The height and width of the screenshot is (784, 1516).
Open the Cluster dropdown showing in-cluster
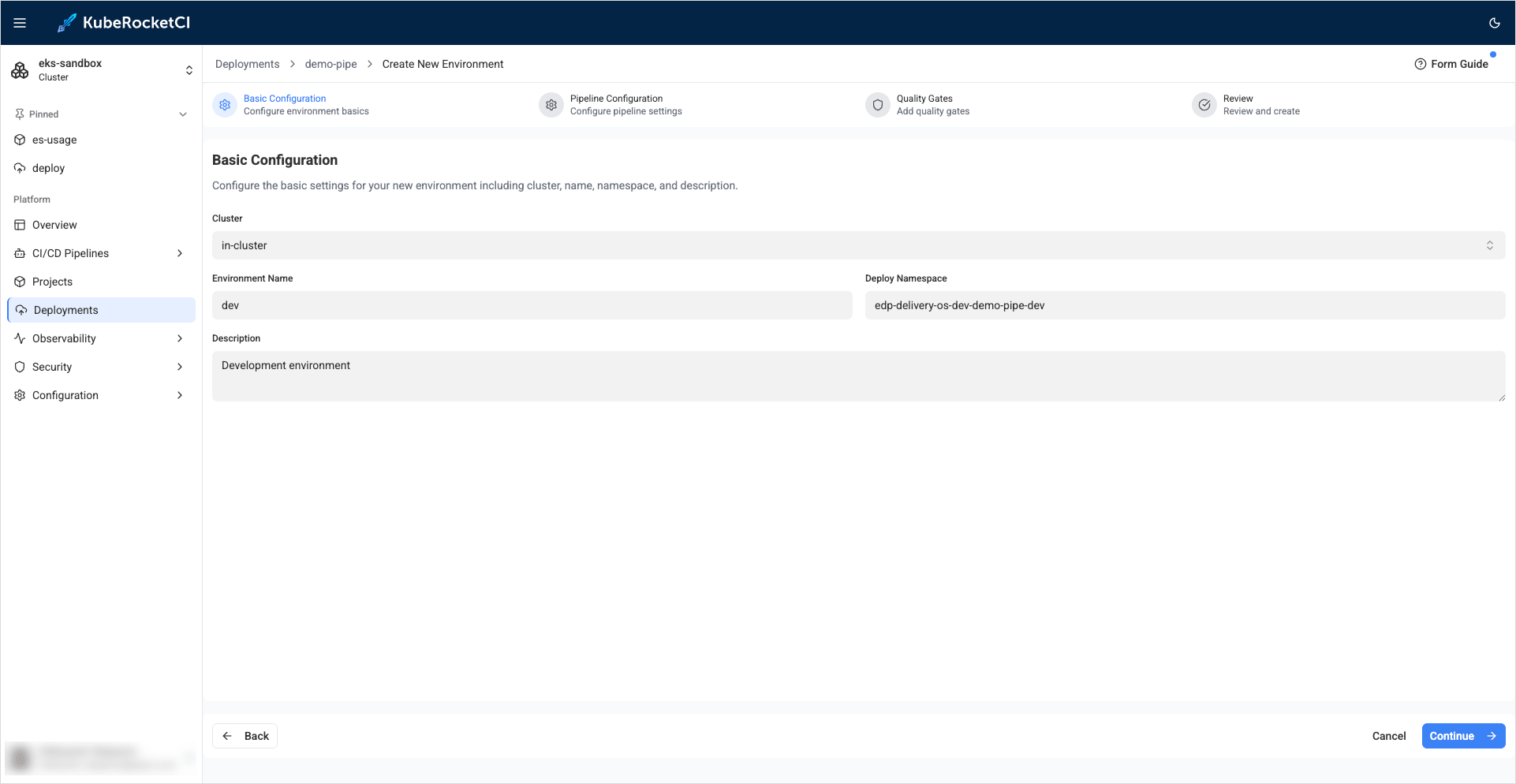pyautogui.click(x=858, y=245)
